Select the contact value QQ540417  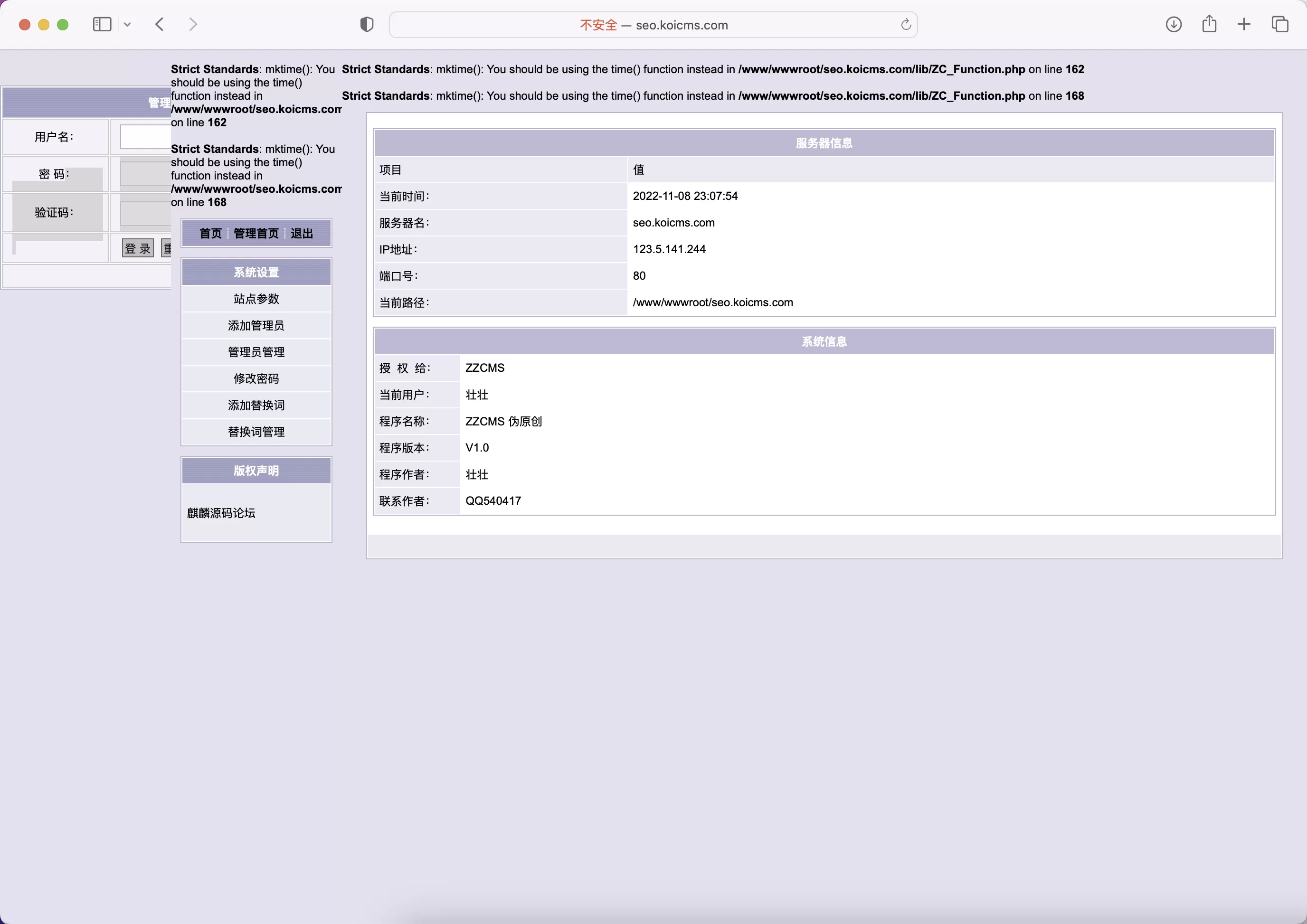pos(493,501)
